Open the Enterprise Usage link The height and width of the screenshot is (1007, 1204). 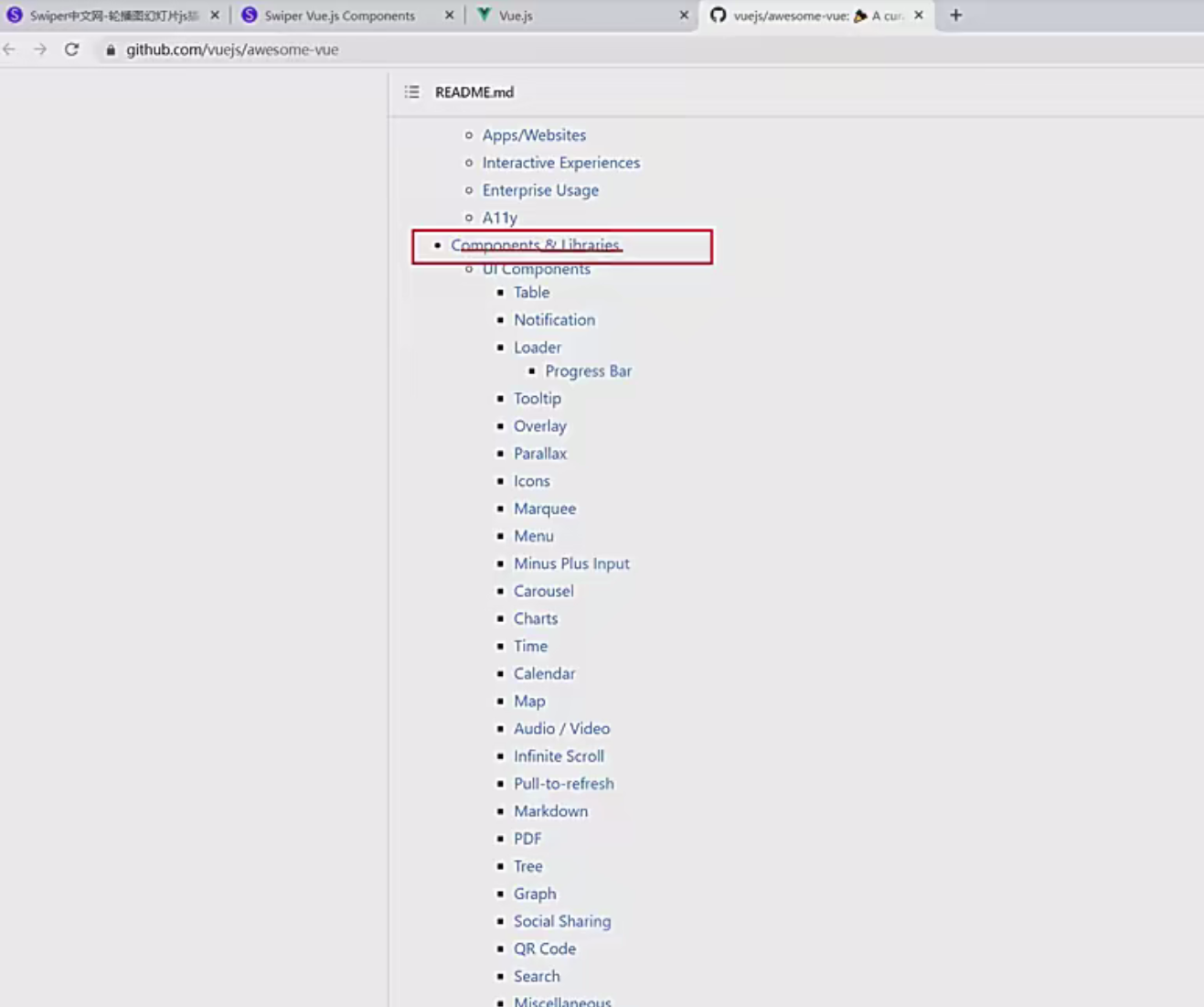(x=540, y=189)
